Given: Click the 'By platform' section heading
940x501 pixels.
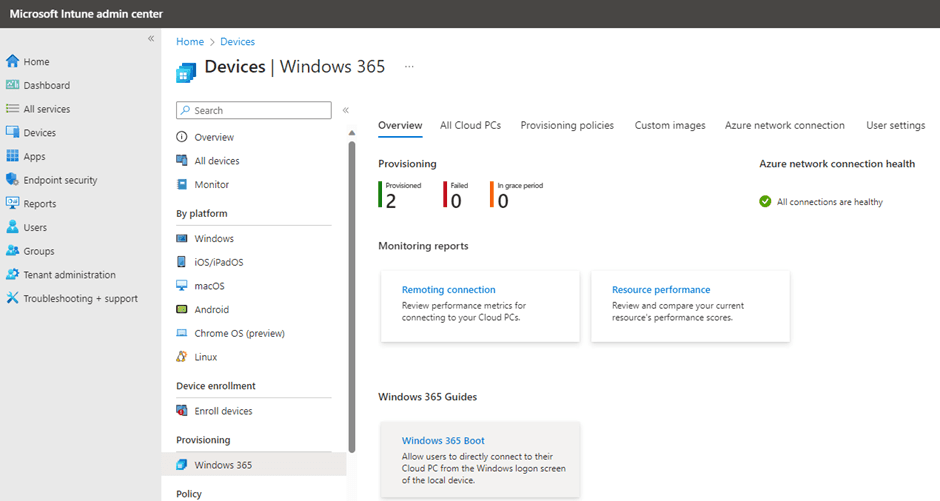Looking at the screenshot, I should 201,213.
